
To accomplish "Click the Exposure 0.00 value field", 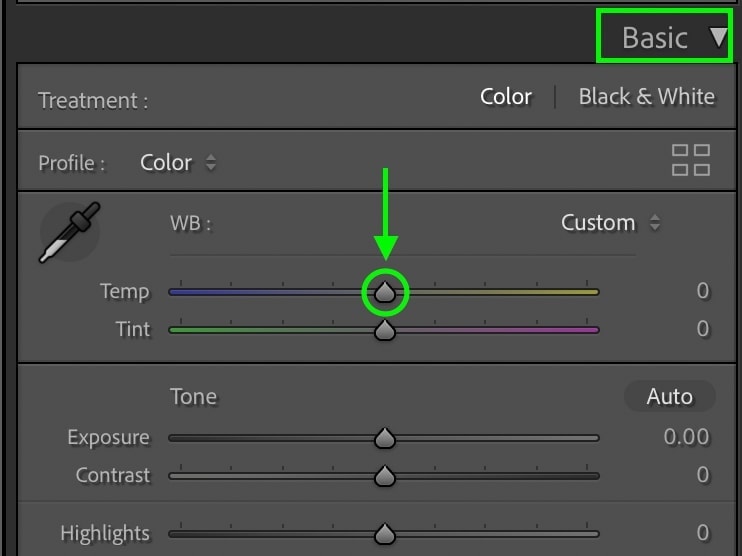I will [x=686, y=437].
